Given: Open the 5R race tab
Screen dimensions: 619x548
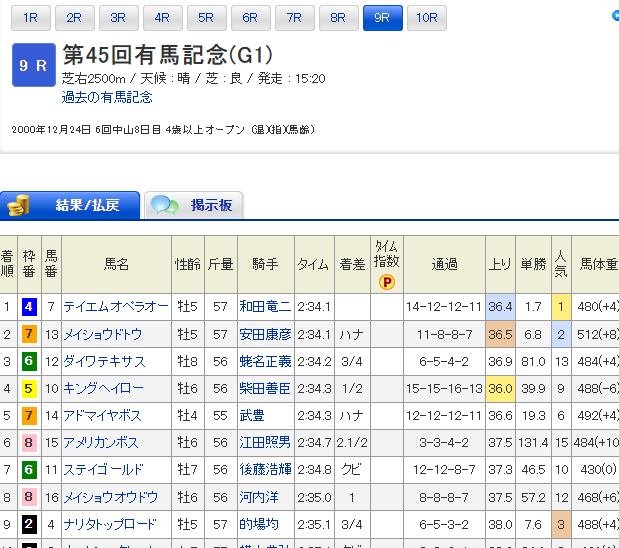Looking at the screenshot, I should point(206,18).
